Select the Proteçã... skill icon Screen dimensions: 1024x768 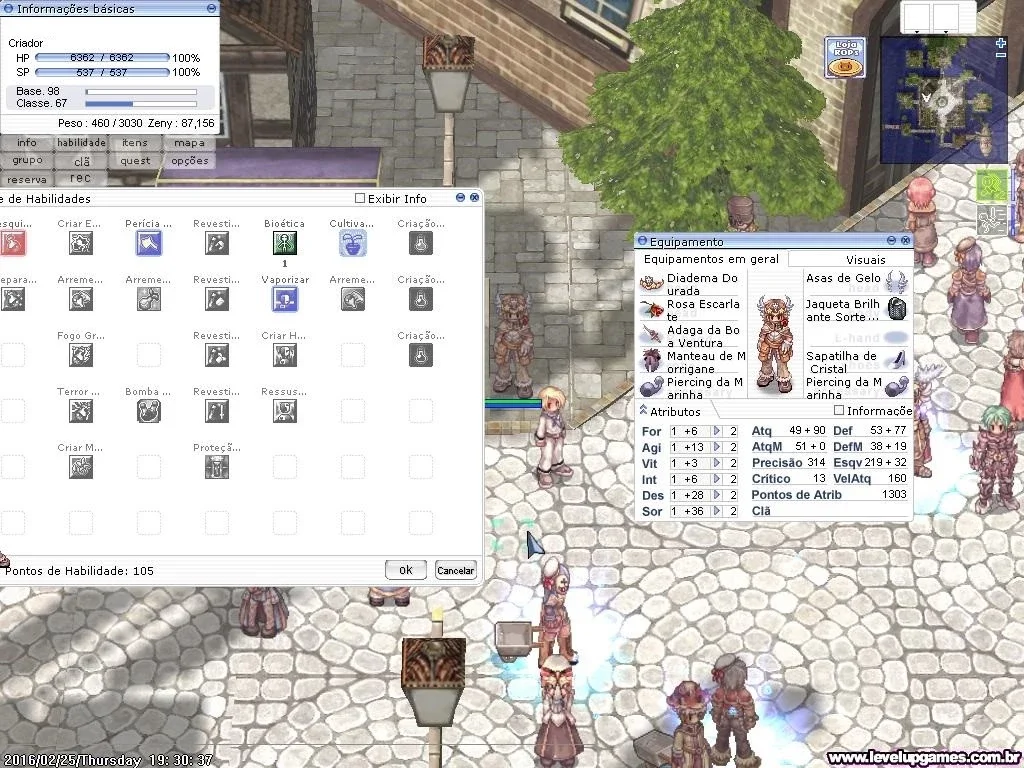coord(217,467)
